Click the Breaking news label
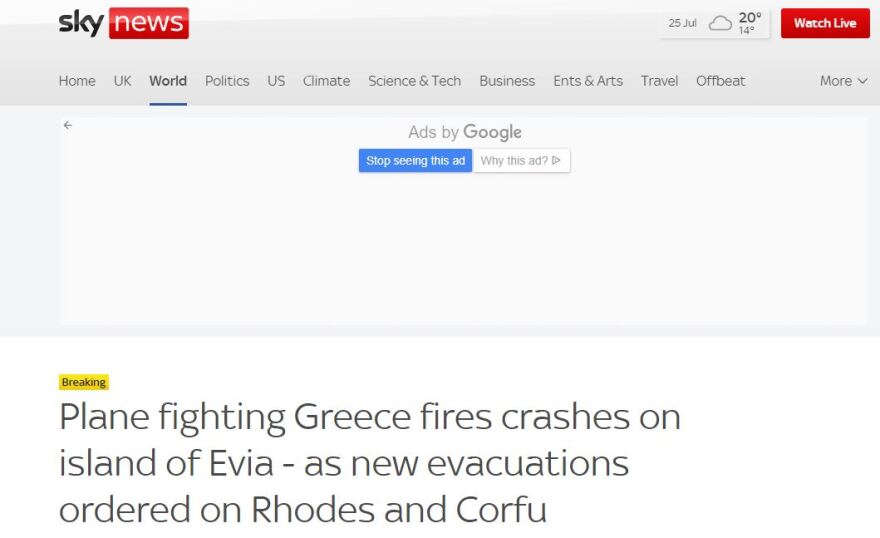 83,382
